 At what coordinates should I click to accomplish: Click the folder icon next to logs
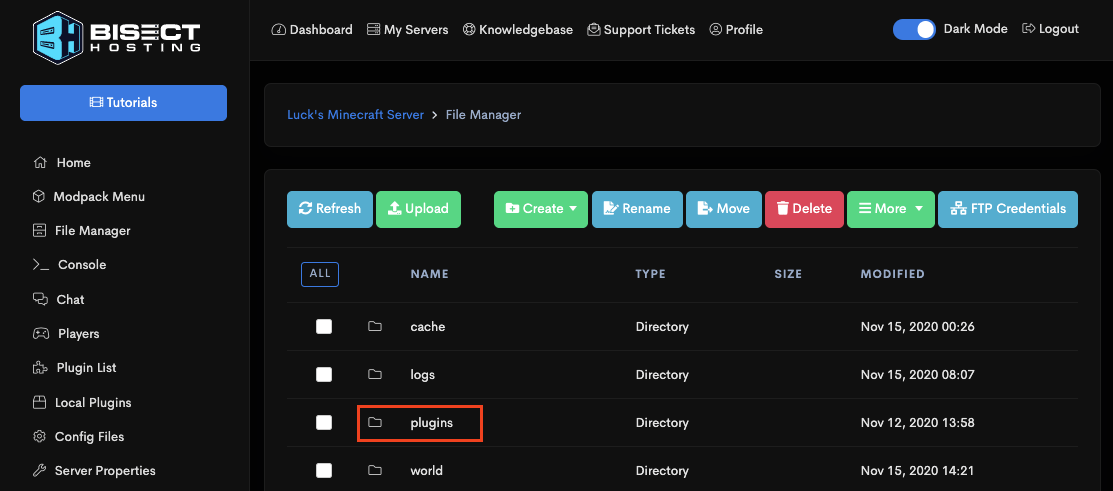[375, 375]
